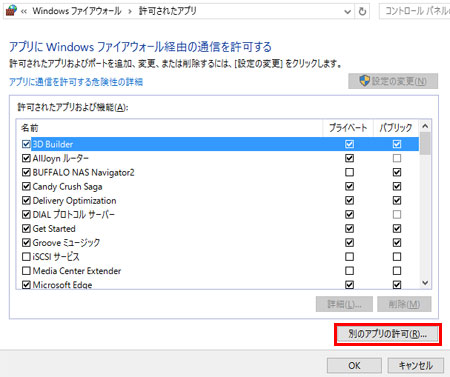Click the refresh button in address bar
Viewport: 450px width, 377px height.
click(x=362, y=11)
